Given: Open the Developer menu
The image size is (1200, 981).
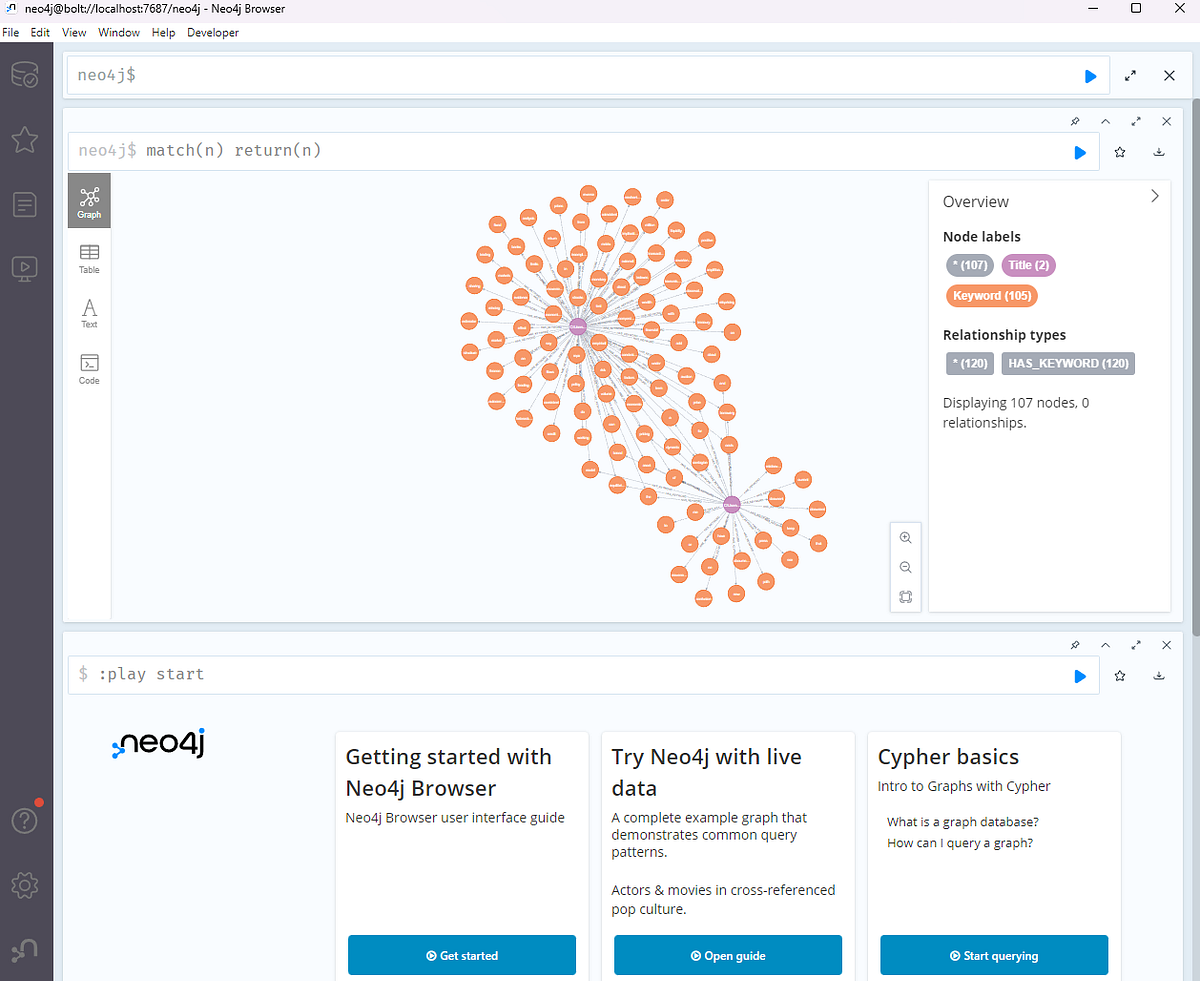Looking at the screenshot, I should coord(212,32).
